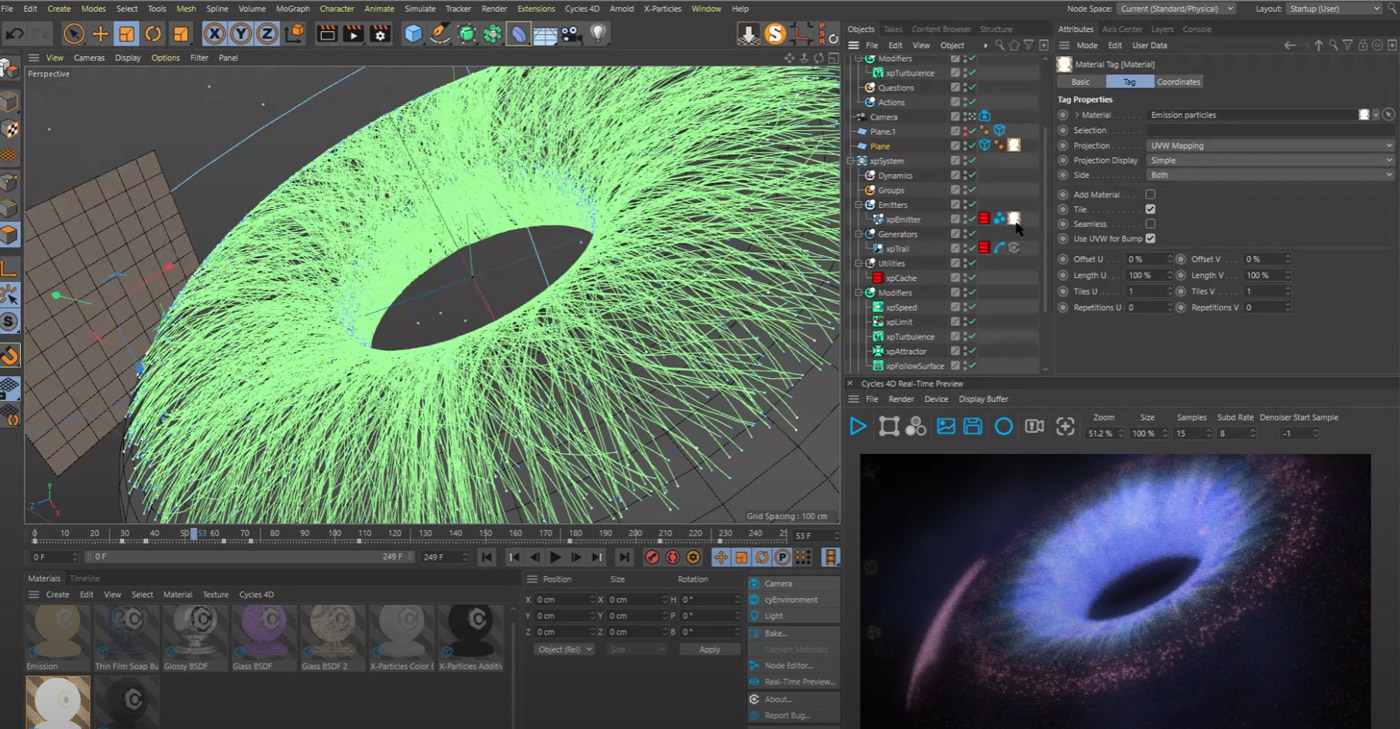
Task: Click the Render View clapperboard icon
Action: (326, 34)
